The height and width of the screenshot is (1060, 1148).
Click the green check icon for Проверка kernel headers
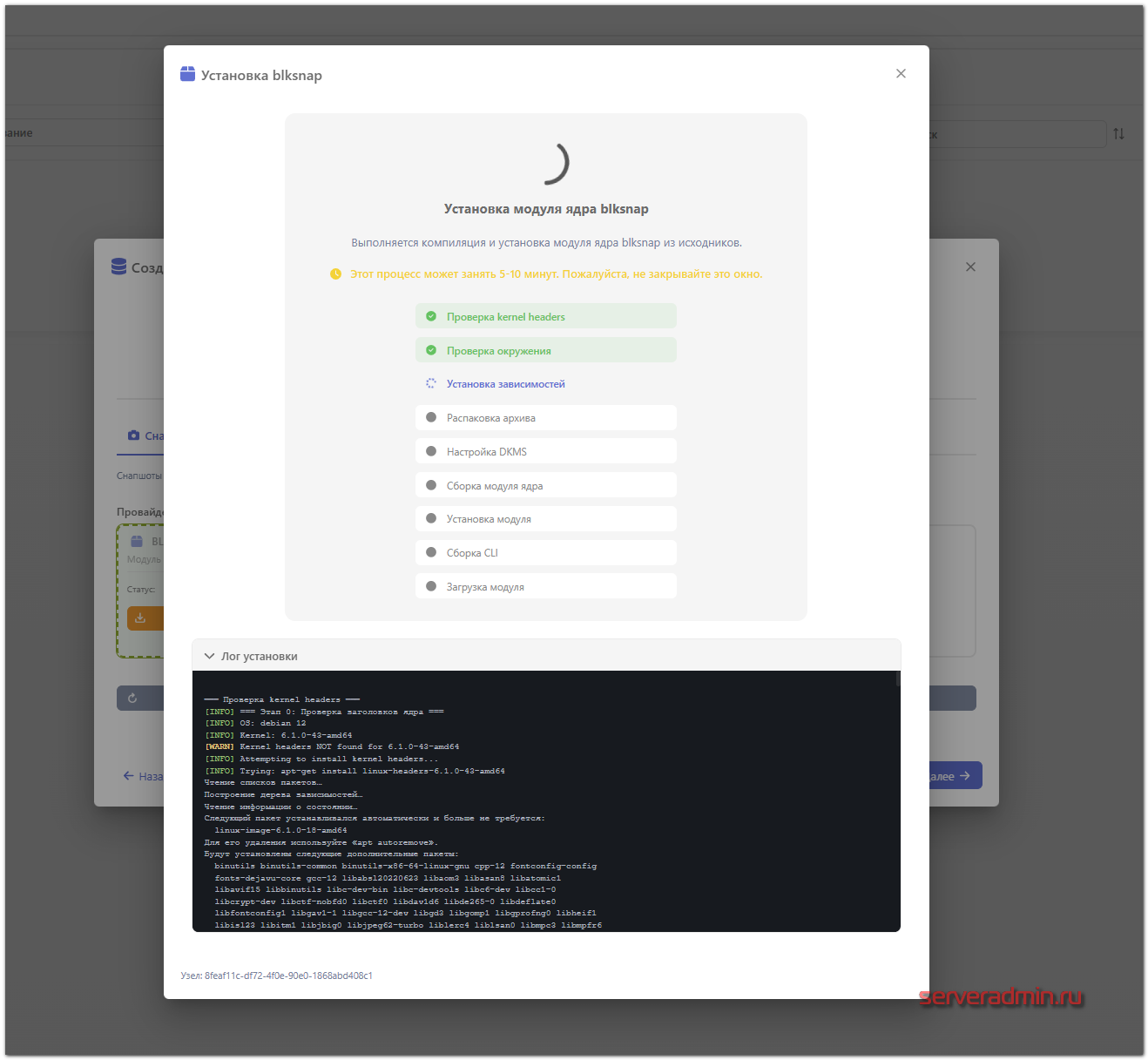click(431, 316)
